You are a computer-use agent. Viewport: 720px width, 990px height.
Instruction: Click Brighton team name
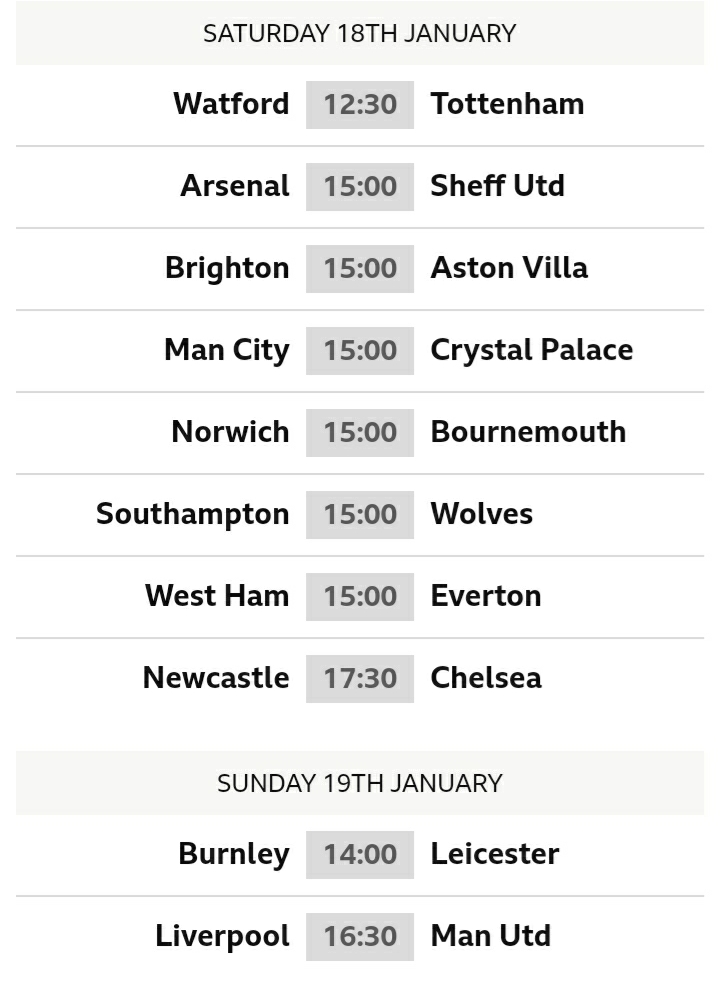coord(227,268)
